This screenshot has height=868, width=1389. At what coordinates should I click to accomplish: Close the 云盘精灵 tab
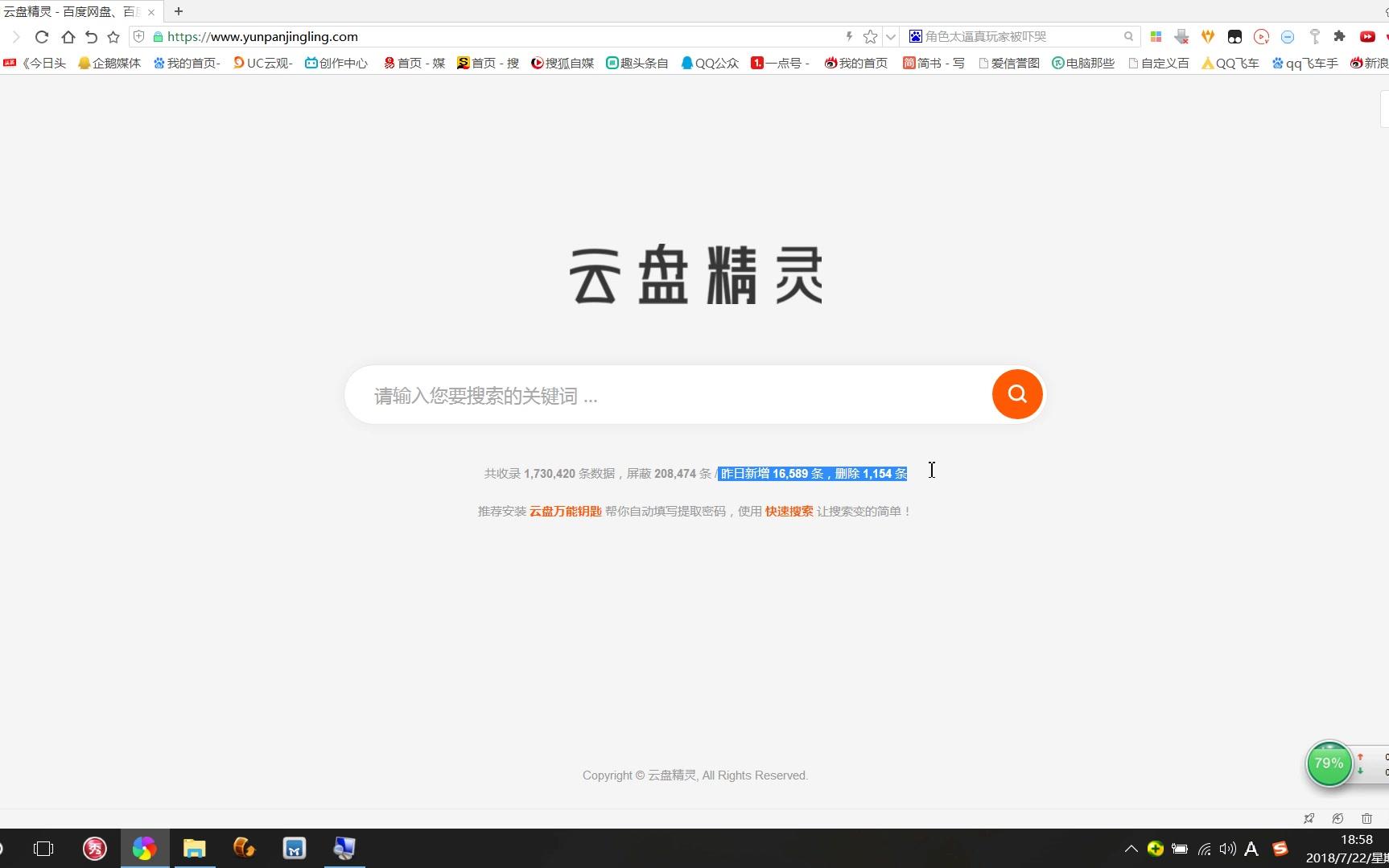point(150,12)
